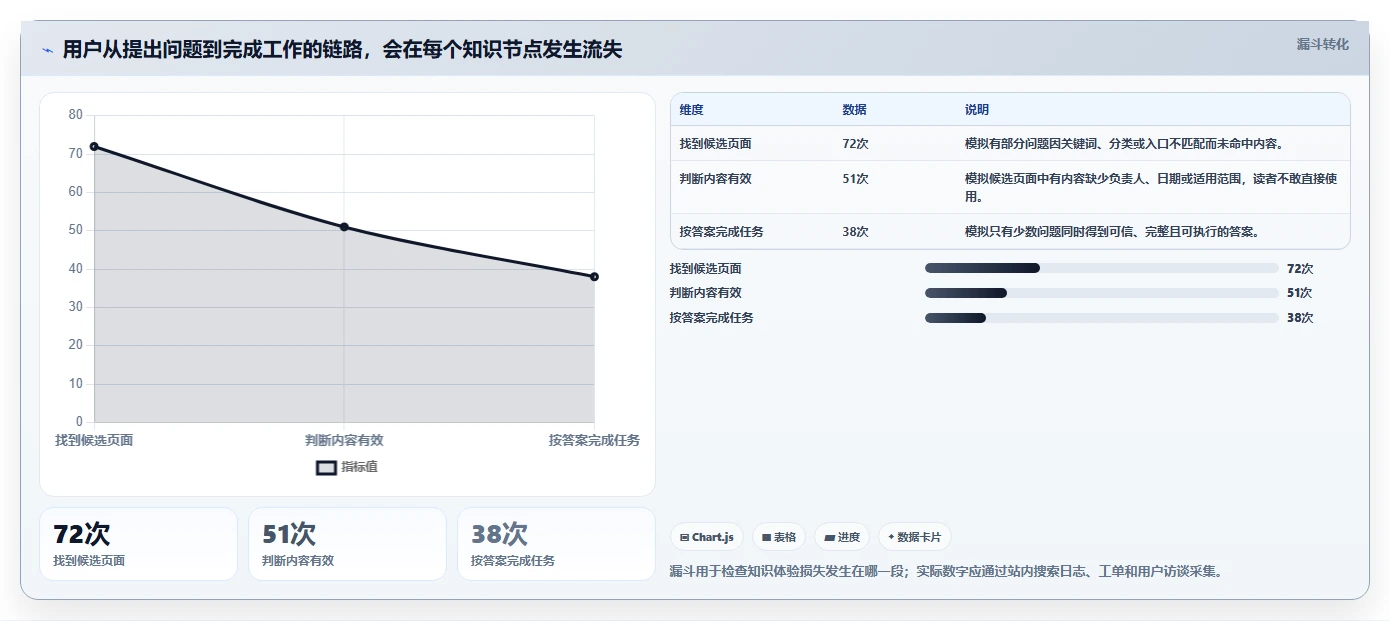Click the progress bar for 按答案完成任务
Screen dimensions: 1390x621
click(1102, 318)
